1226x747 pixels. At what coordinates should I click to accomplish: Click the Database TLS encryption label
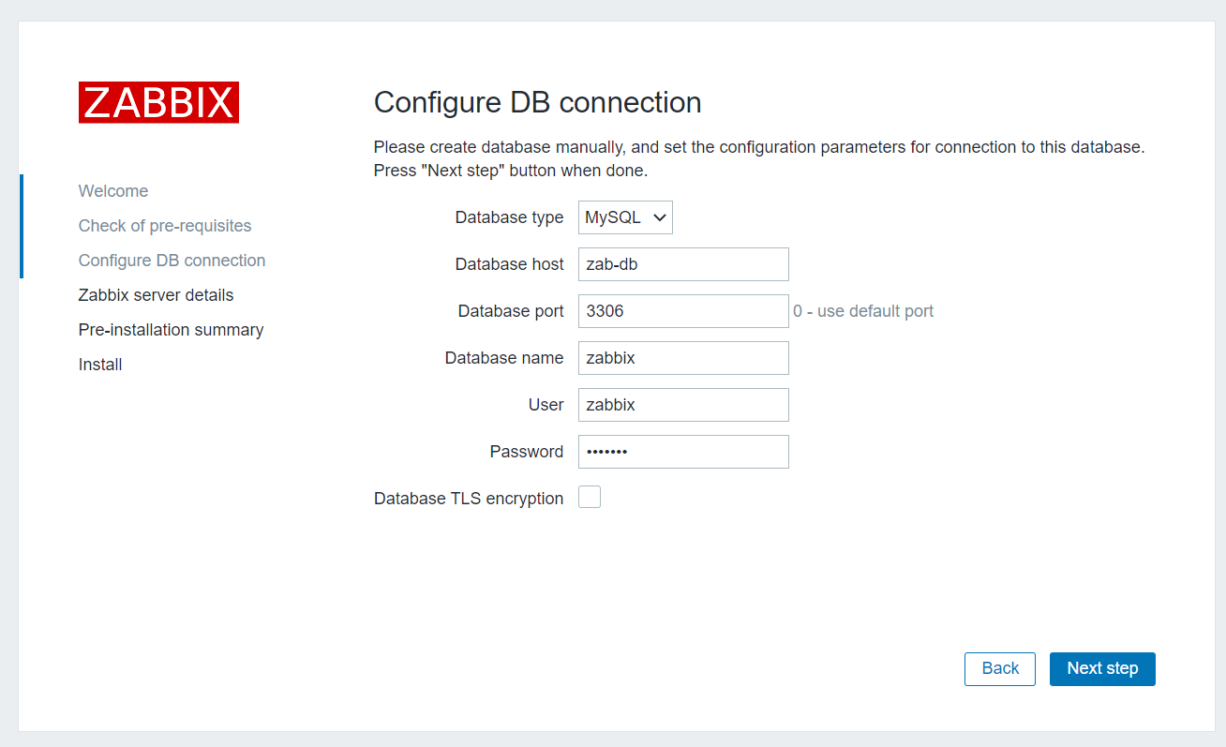468,497
